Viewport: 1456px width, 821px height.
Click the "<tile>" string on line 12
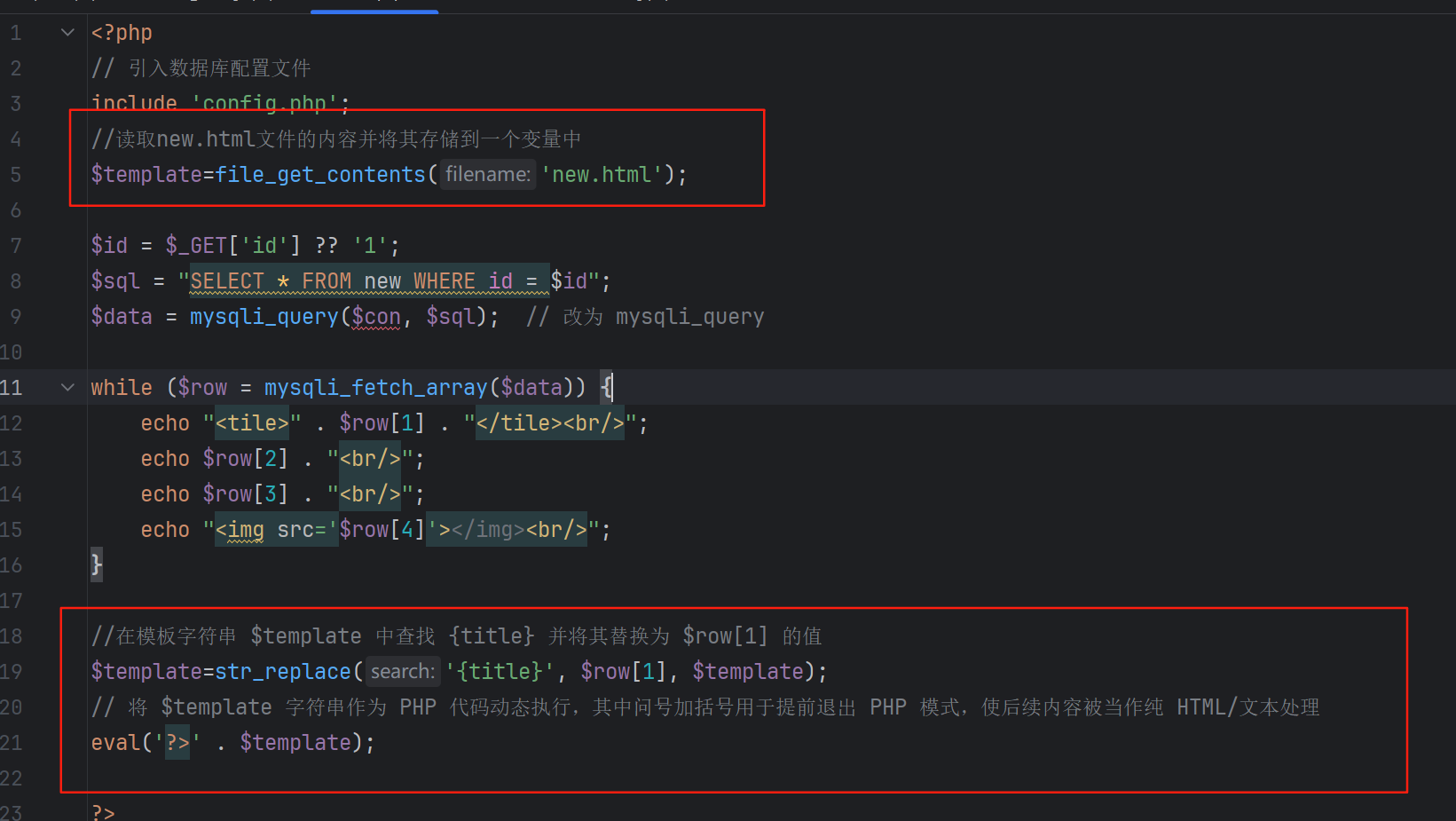[252, 423]
